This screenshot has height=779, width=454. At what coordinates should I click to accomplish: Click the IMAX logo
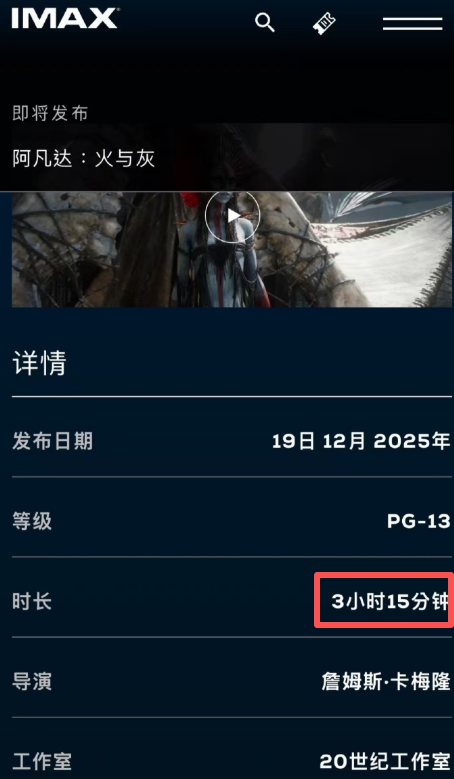(65, 19)
